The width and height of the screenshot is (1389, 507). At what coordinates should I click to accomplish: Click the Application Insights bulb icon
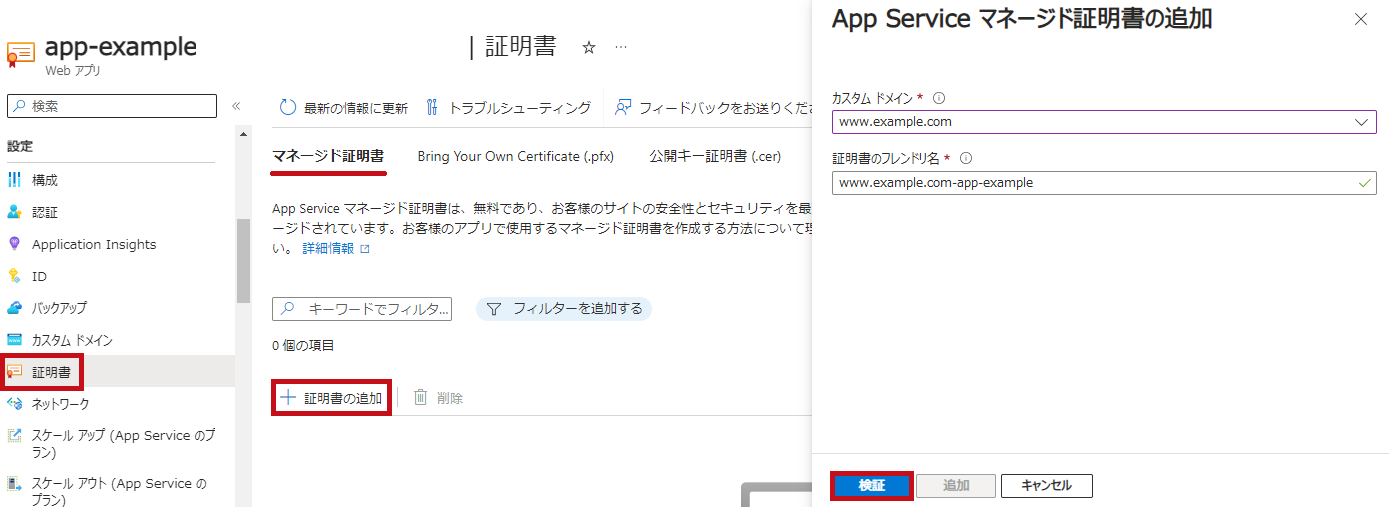click(14, 244)
